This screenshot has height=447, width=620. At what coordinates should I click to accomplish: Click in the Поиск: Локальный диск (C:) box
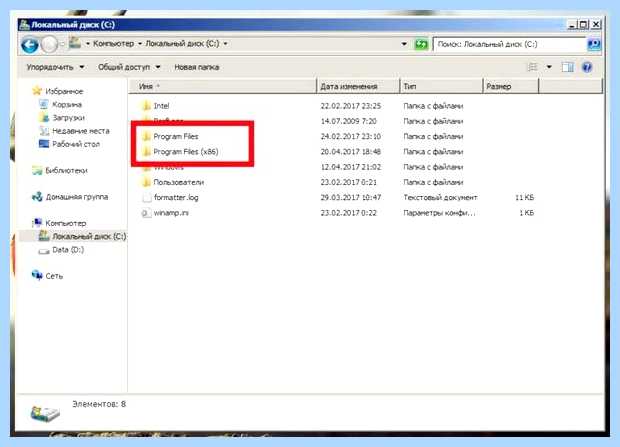(x=509, y=44)
